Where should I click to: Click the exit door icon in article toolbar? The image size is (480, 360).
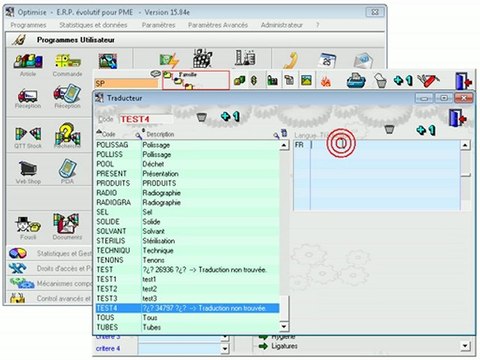[x=463, y=81]
